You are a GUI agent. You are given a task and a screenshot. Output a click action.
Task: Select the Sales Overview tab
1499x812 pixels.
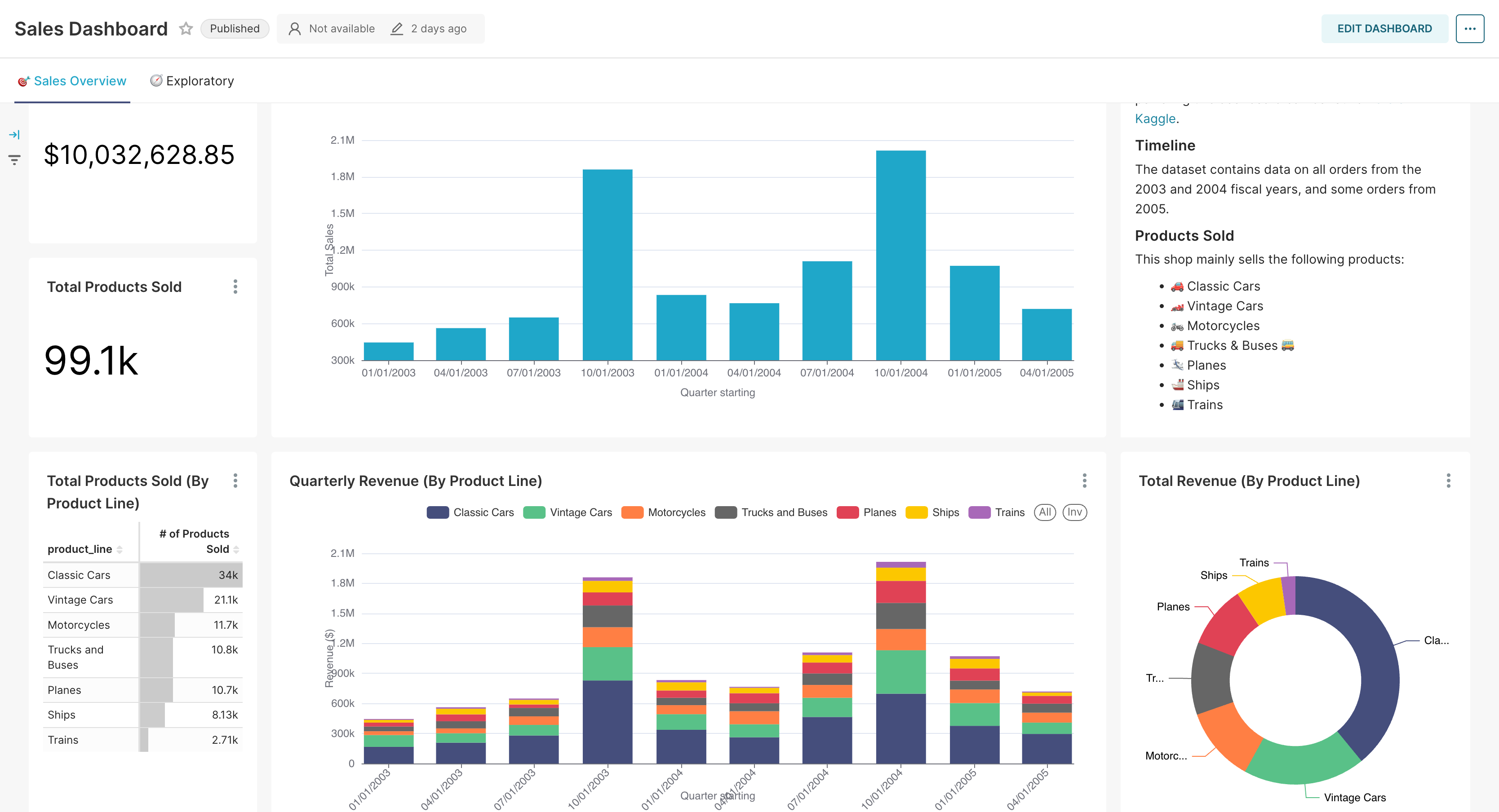click(x=72, y=81)
